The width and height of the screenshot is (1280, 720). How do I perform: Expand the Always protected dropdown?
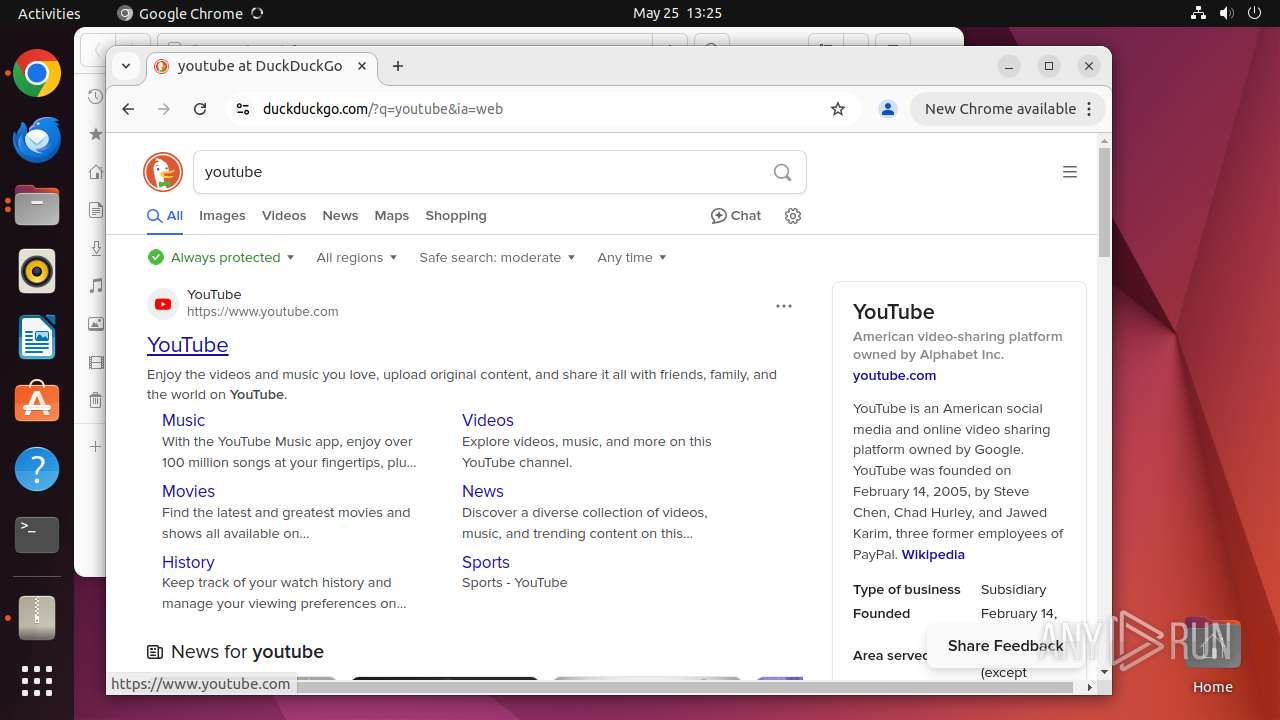(x=221, y=258)
